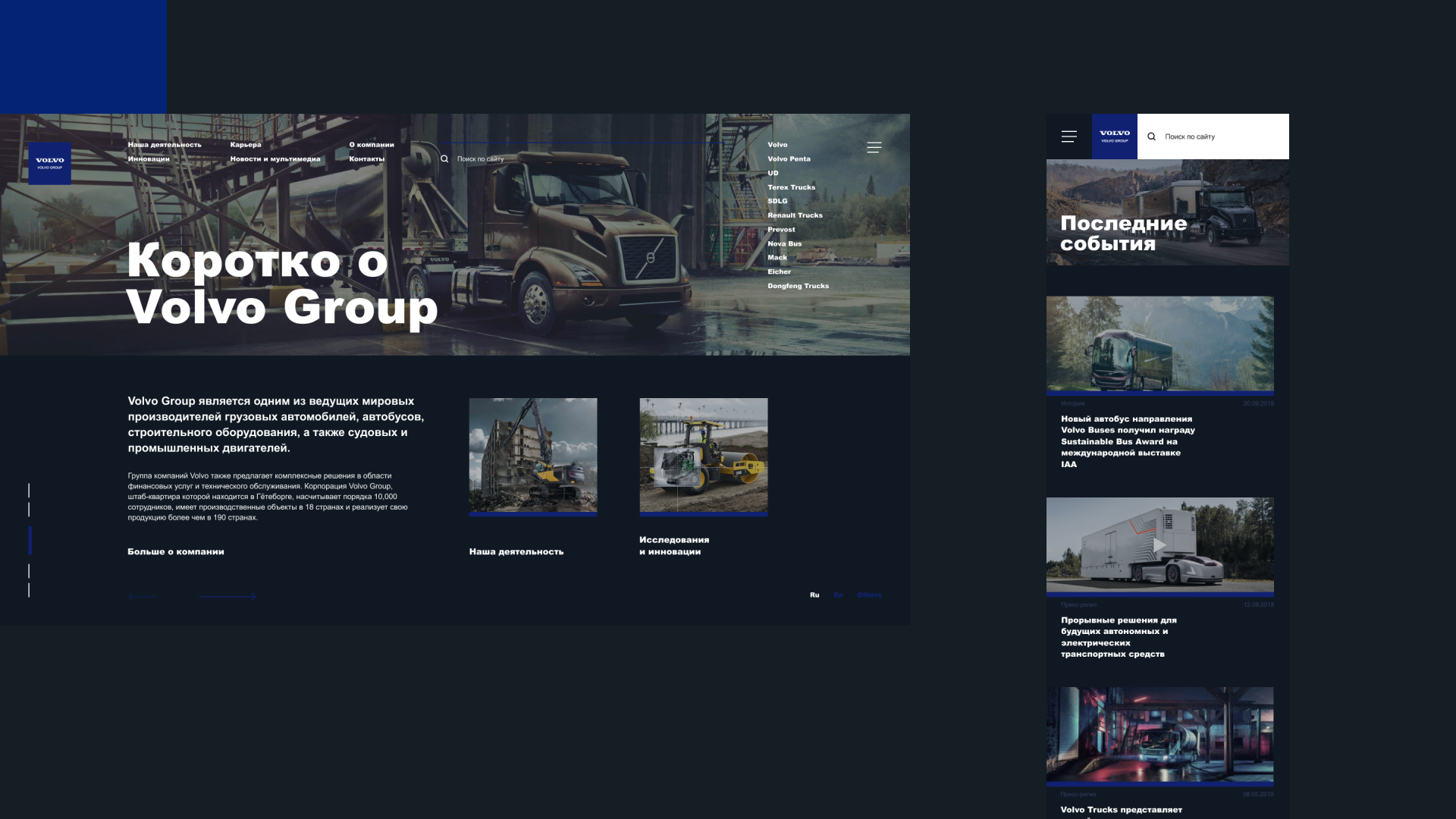The width and height of the screenshot is (1456, 819).
Task: Click the Volvo Group logo on desktop header
Action: (x=50, y=163)
